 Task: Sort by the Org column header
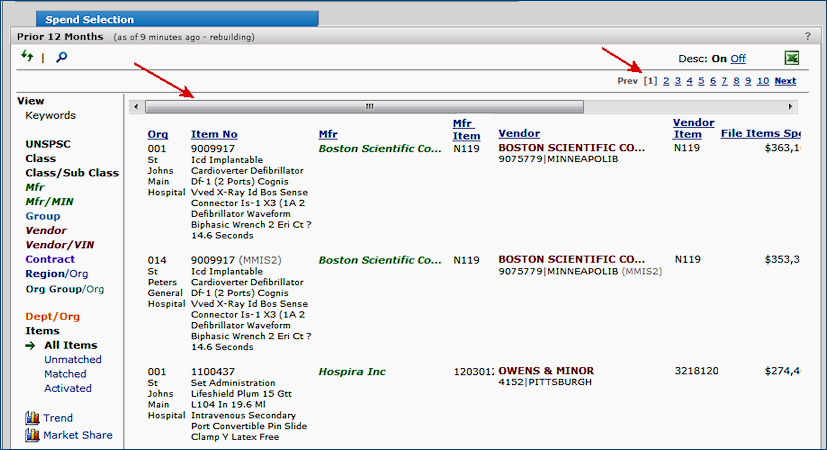tap(158, 134)
